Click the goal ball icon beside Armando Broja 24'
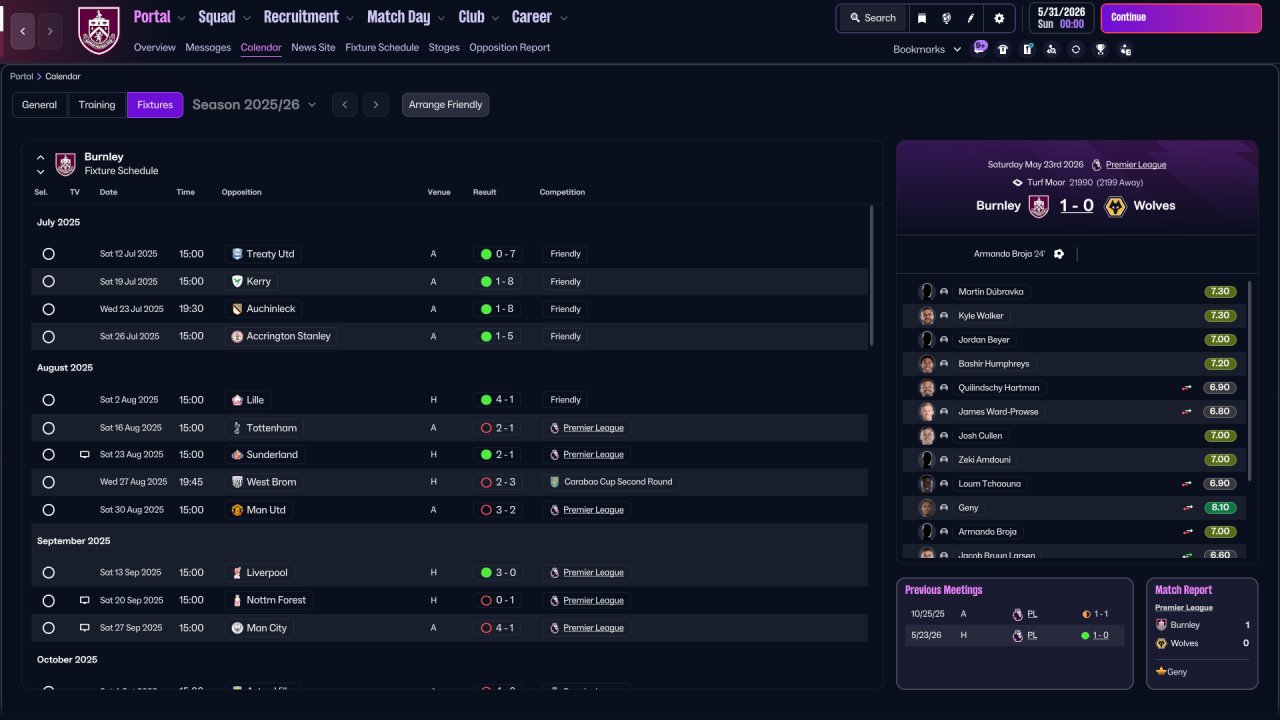Viewport: 1280px width, 720px height. tap(1059, 254)
